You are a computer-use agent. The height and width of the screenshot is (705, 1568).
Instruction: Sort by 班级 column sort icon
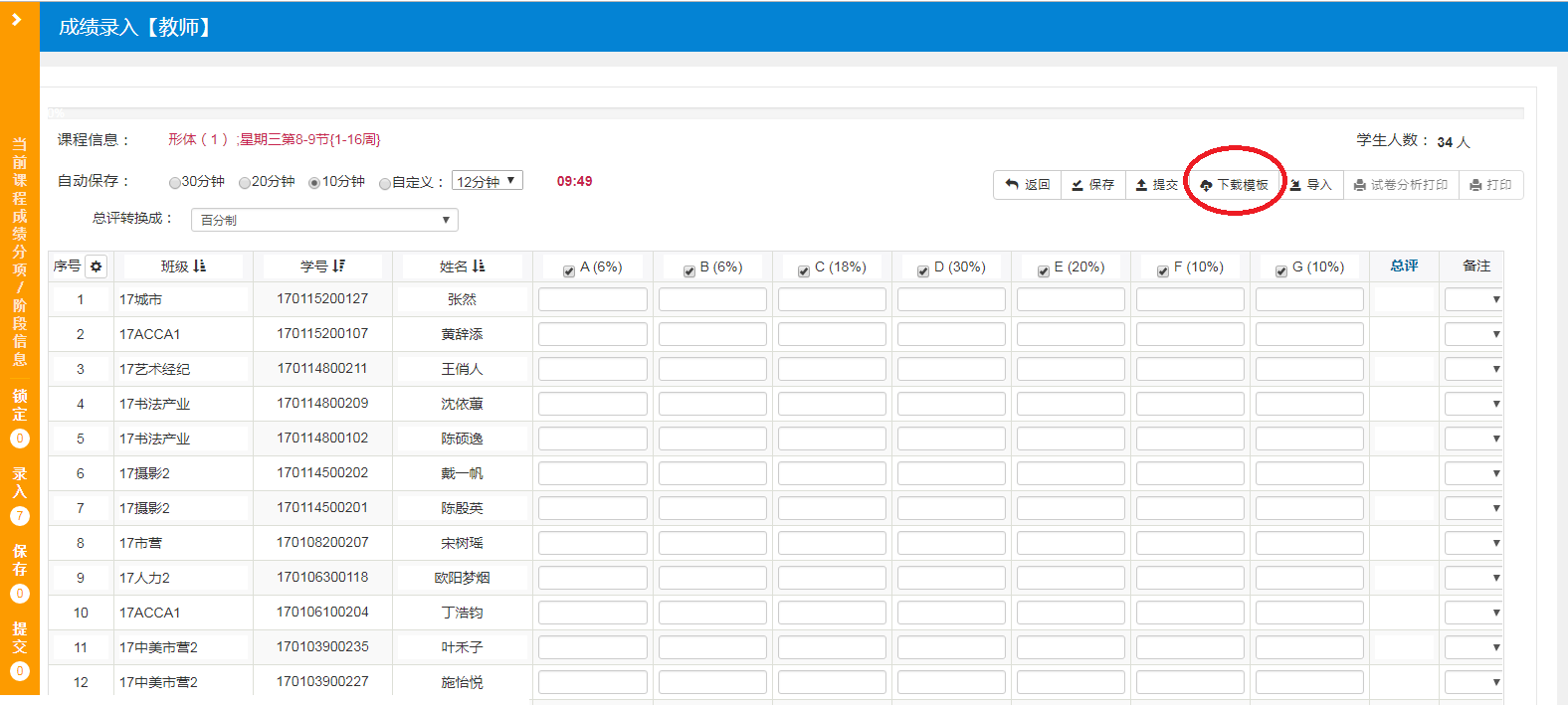pyautogui.click(x=200, y=266)
